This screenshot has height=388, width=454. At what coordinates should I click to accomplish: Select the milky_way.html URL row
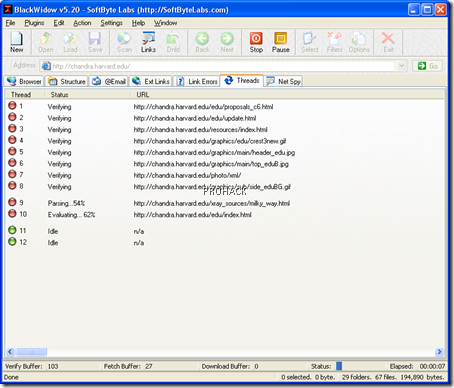212,203
